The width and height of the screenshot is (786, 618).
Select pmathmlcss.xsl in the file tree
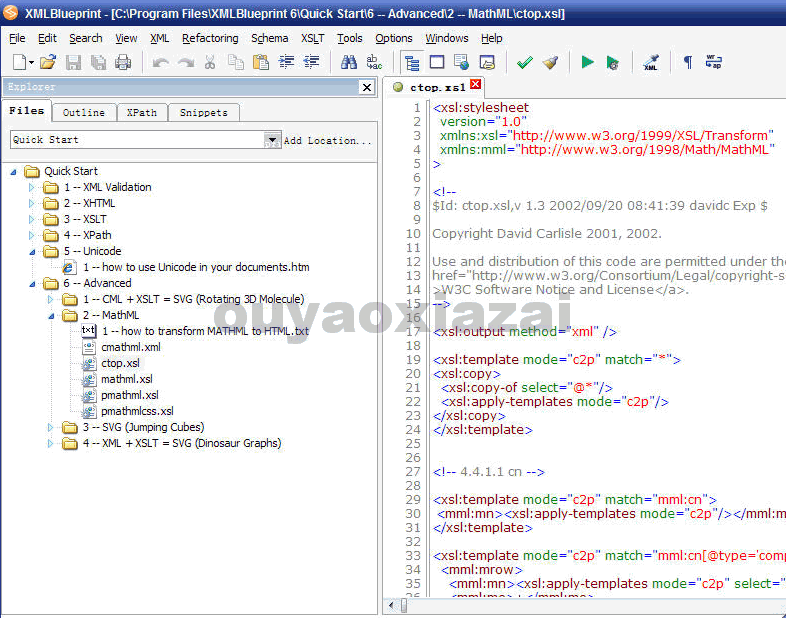(x=137, y=411)
